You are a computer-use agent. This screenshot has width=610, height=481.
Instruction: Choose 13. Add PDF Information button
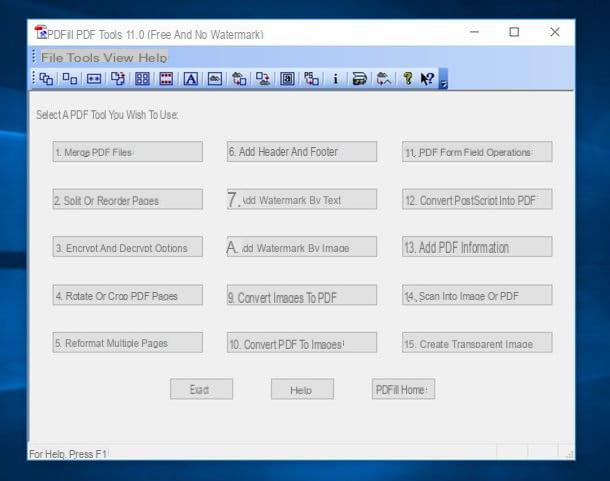point(477,247)
